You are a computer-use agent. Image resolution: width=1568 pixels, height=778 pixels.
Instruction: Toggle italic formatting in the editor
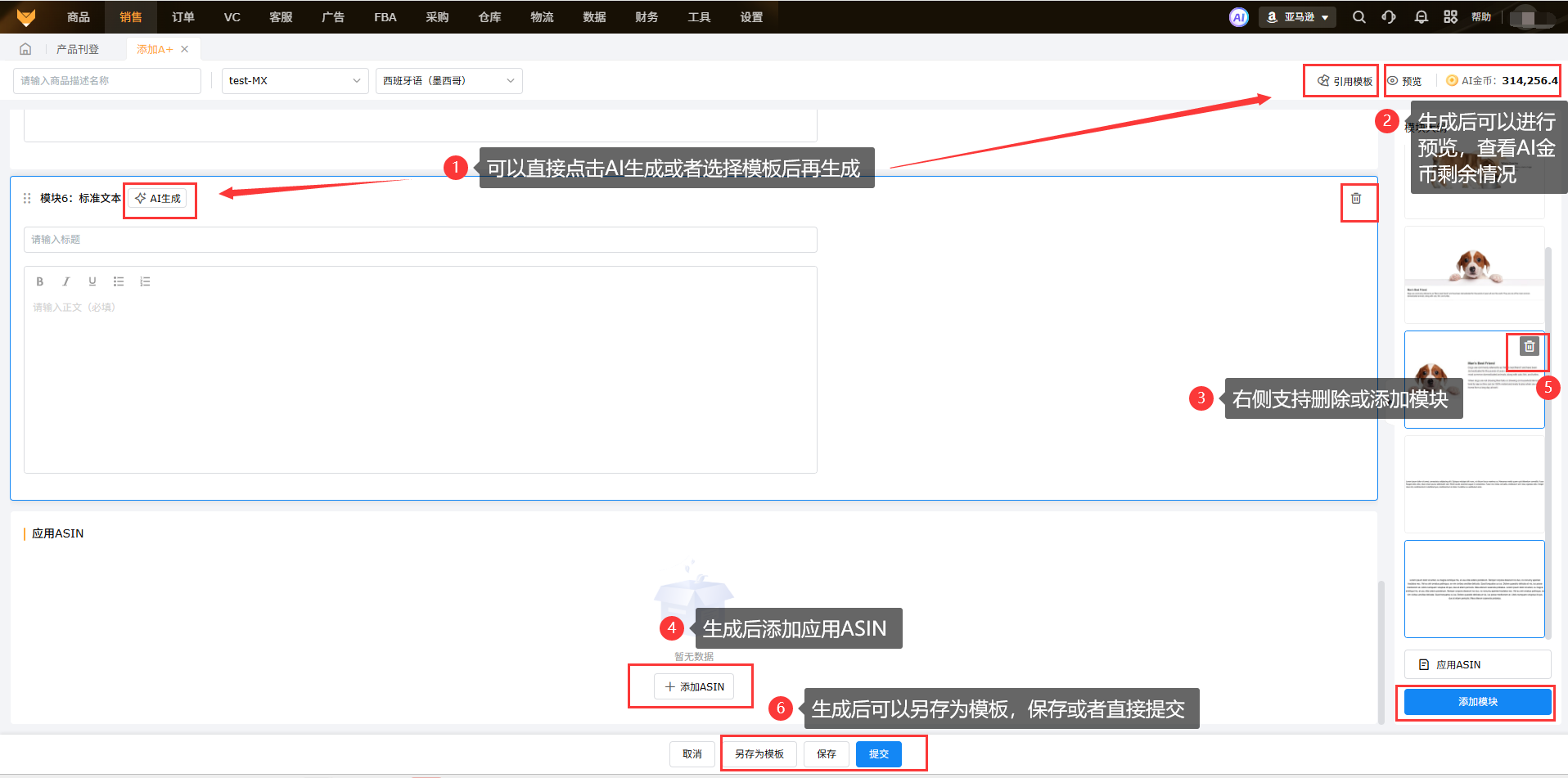(66, 281)
